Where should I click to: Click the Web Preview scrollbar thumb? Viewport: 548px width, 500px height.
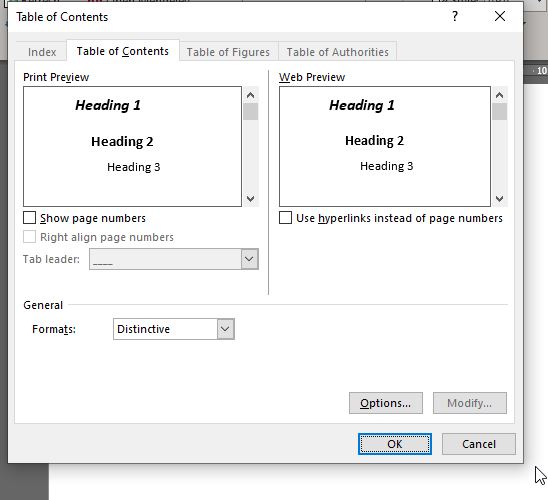click(x=499, y=112)
